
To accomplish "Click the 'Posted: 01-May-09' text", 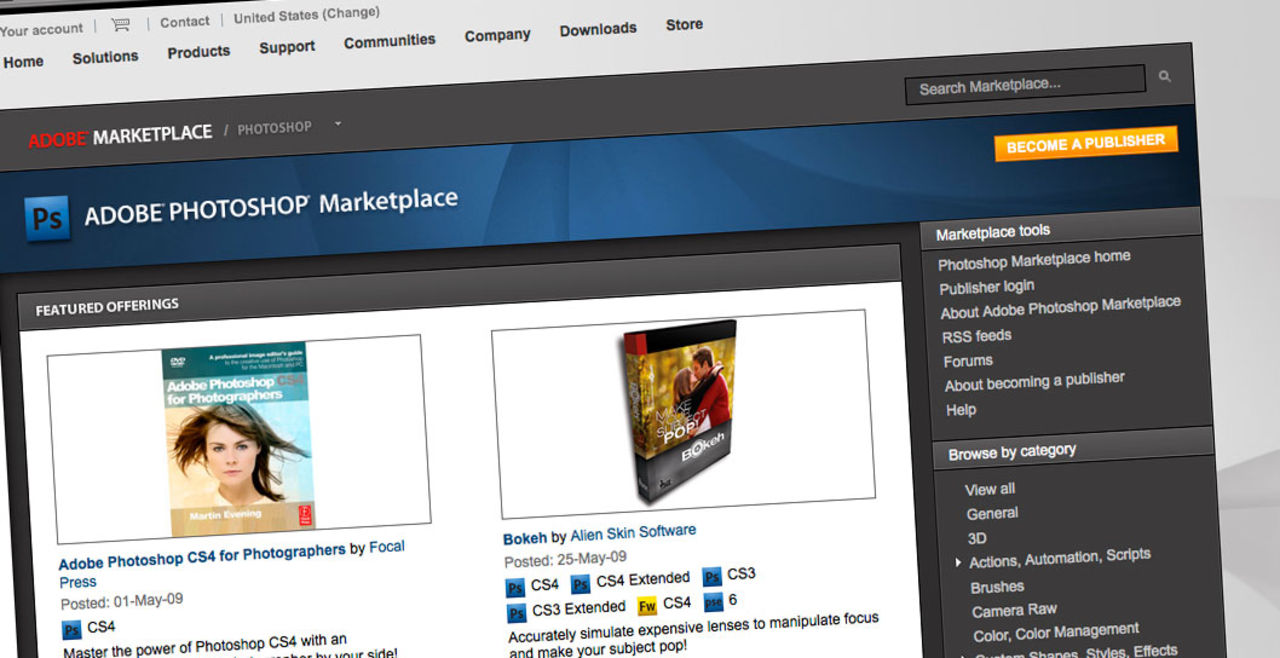I will tap(121, 602).
